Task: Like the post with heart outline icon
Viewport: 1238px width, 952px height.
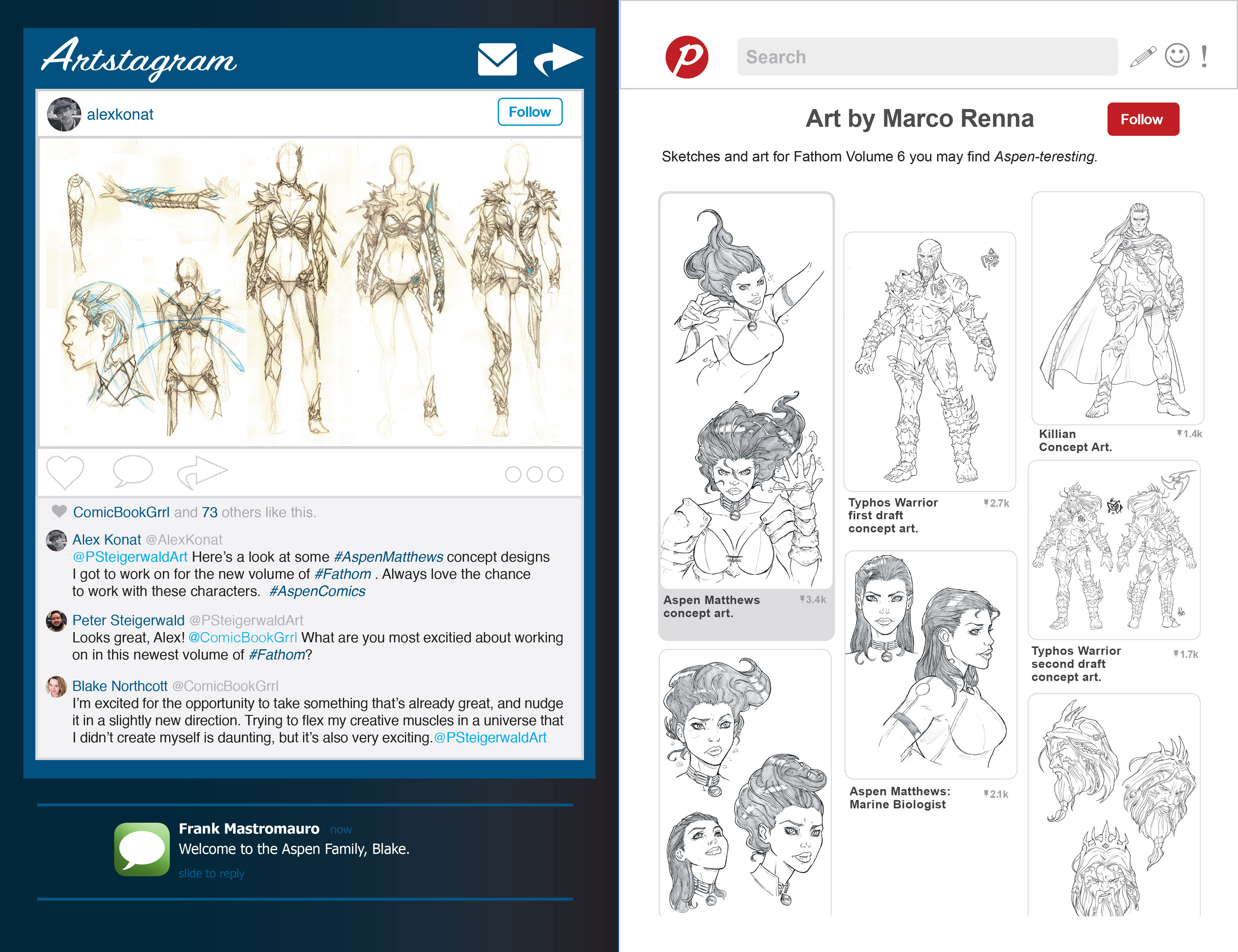Action: click(64, 472)
